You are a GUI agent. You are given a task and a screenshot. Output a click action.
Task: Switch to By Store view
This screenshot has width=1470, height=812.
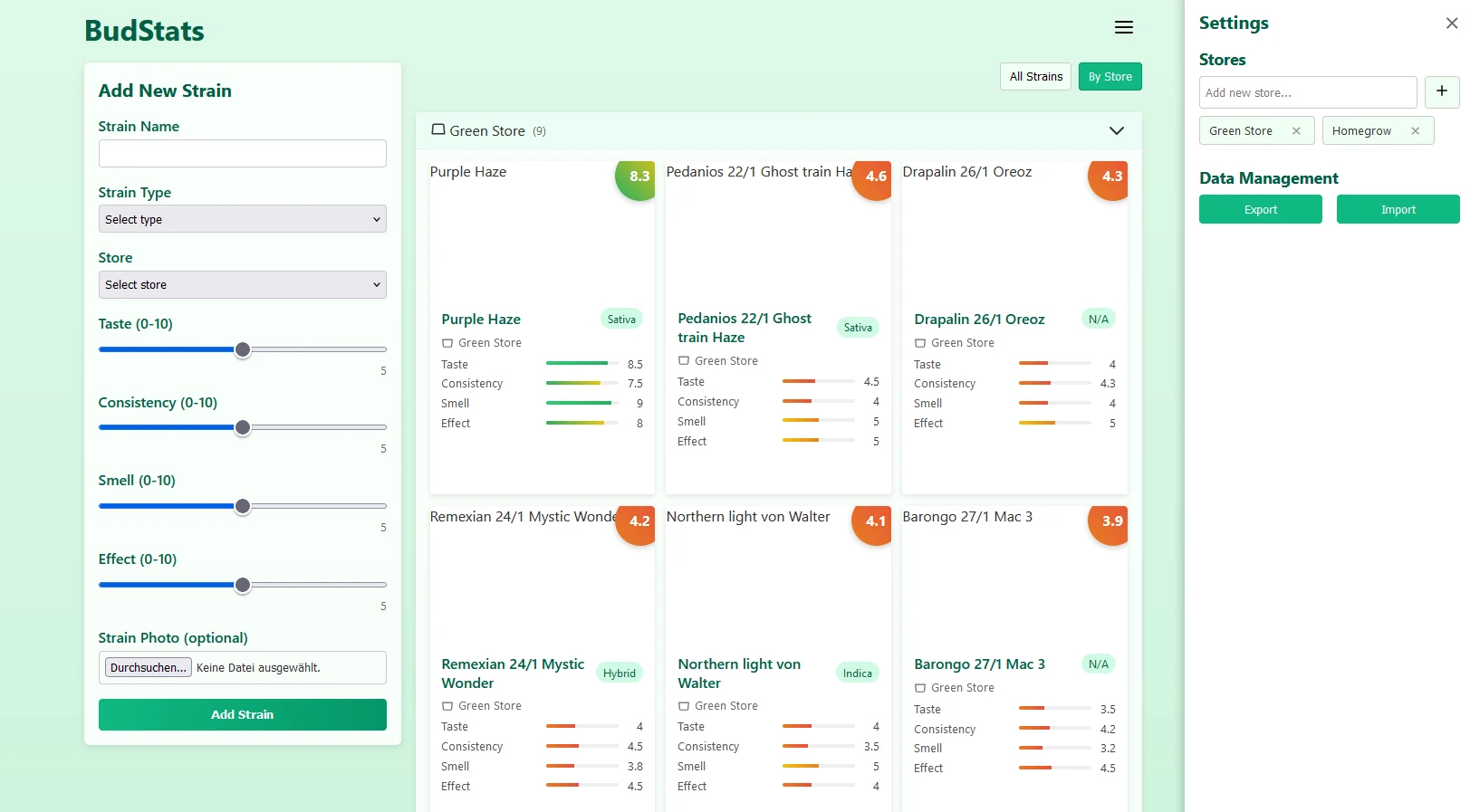[1110, 77]
